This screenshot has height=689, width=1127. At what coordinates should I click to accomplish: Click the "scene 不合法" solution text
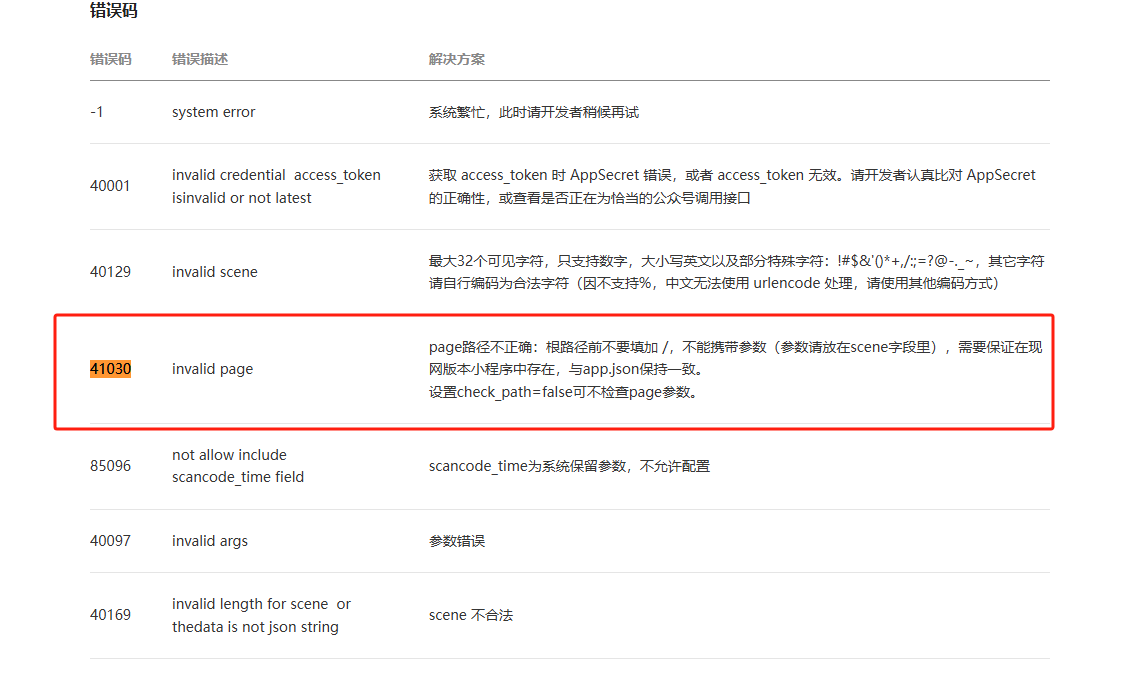click(x=470, y=615)
